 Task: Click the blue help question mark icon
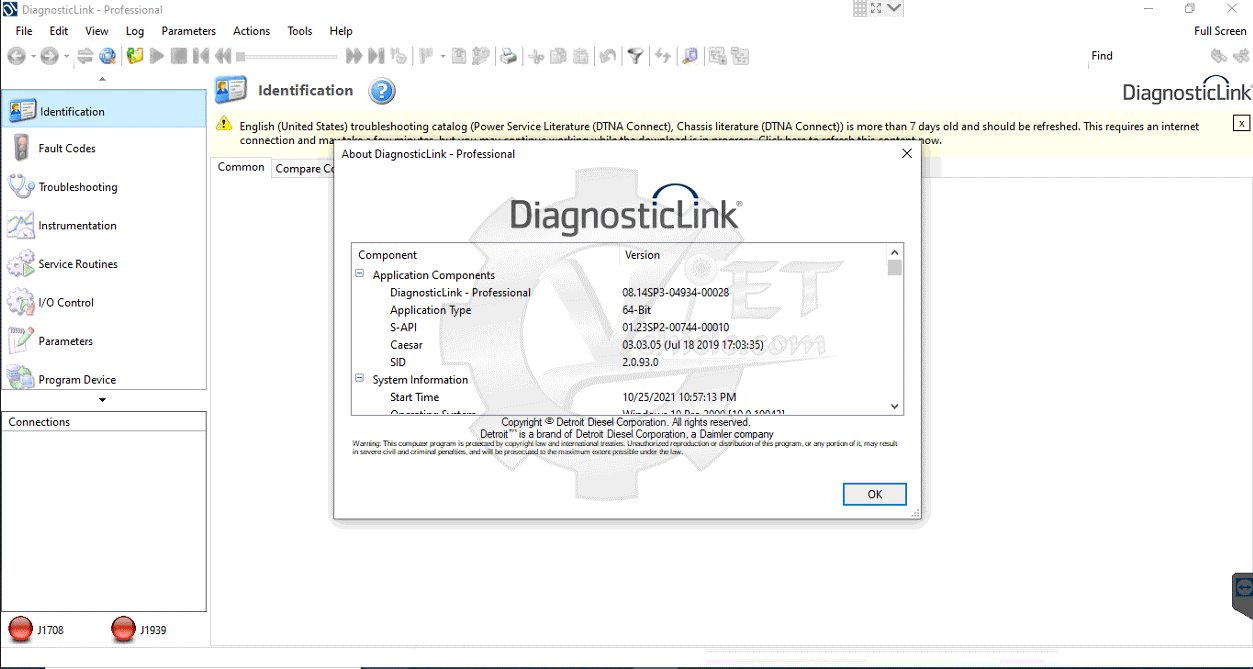pyautogui.click(x=382, y=92)
